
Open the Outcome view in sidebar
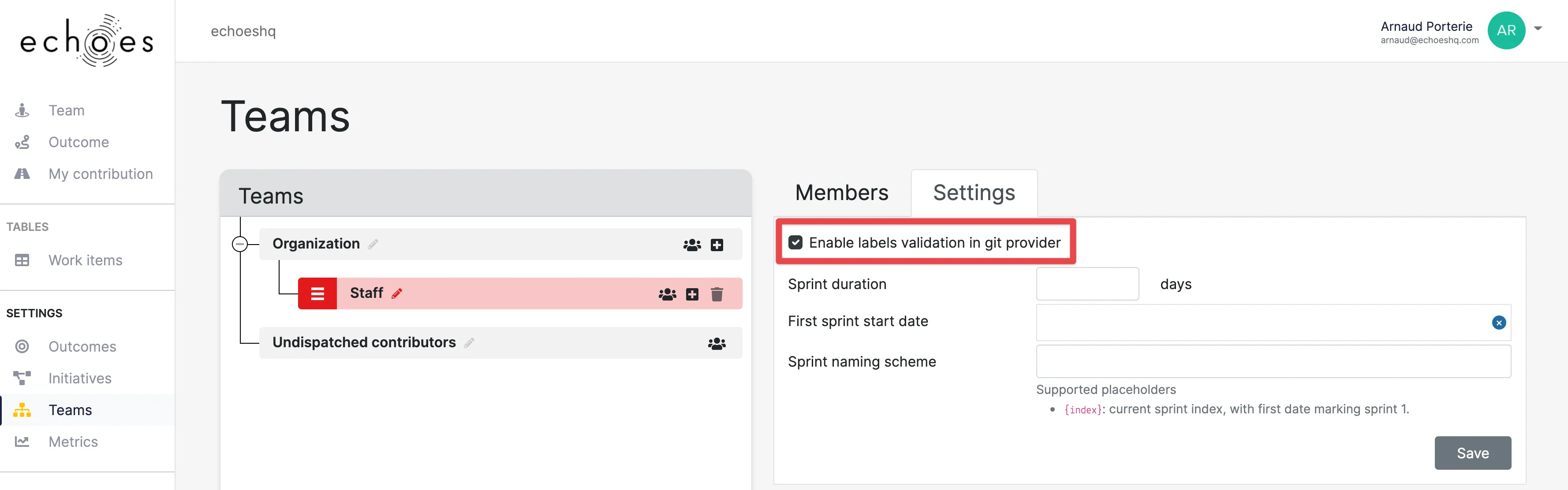click(x=78, y=142)
